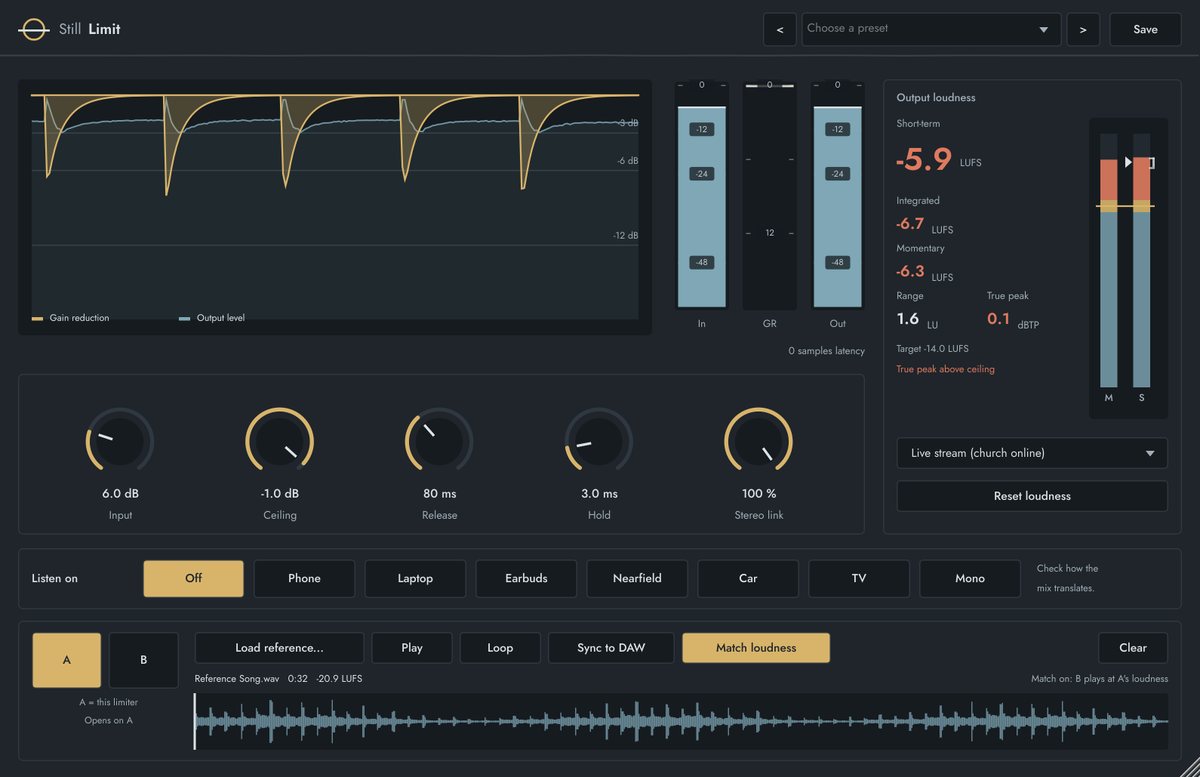Click the 1.6 LU range value
This screenshot has width=1200, height=777.
(908, 319)
